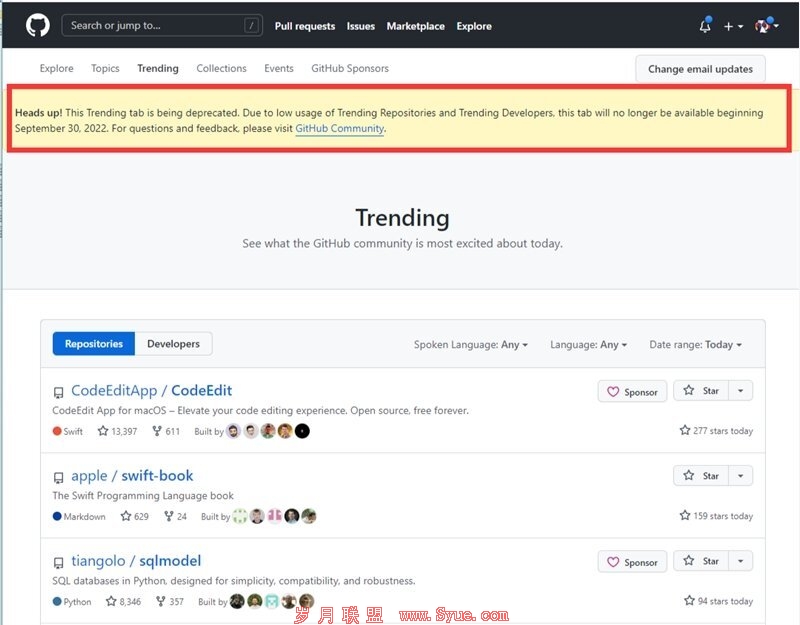
Task: Star the CodeEdit repository
Action: point(701,391)
